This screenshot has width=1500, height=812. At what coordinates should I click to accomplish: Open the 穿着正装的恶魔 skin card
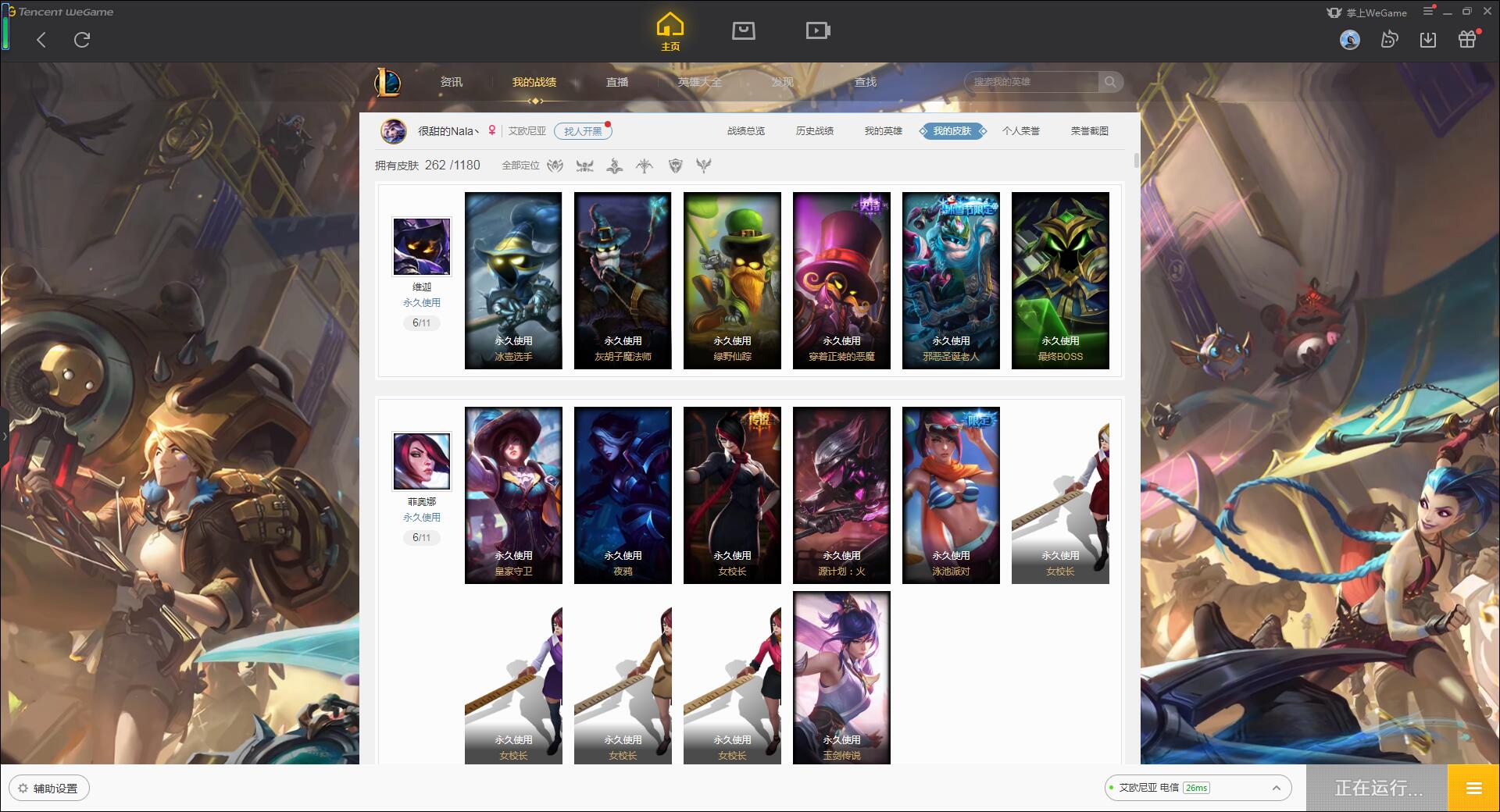coord(841,281)
